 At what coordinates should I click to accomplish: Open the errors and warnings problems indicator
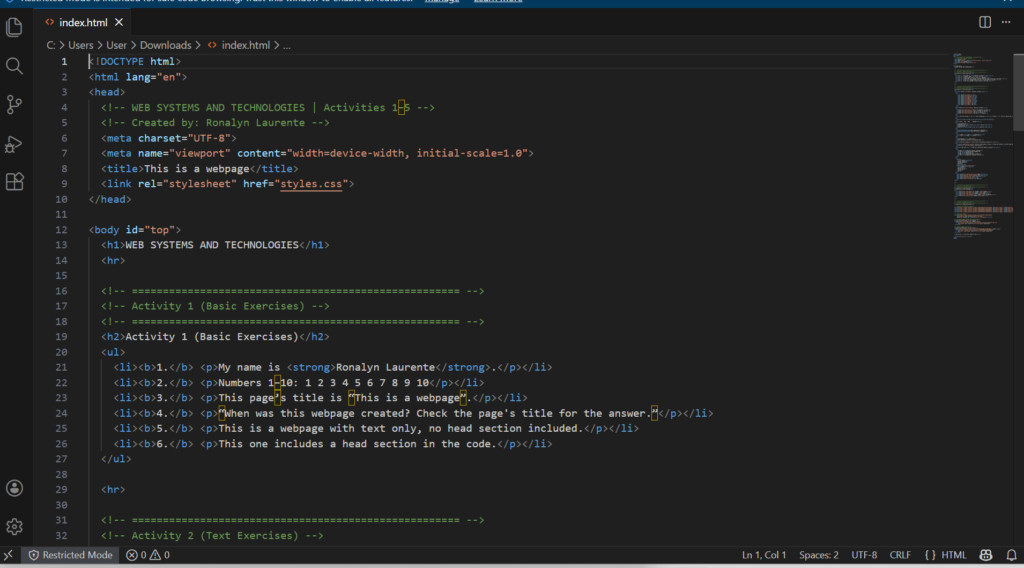[x=148, y=555]
